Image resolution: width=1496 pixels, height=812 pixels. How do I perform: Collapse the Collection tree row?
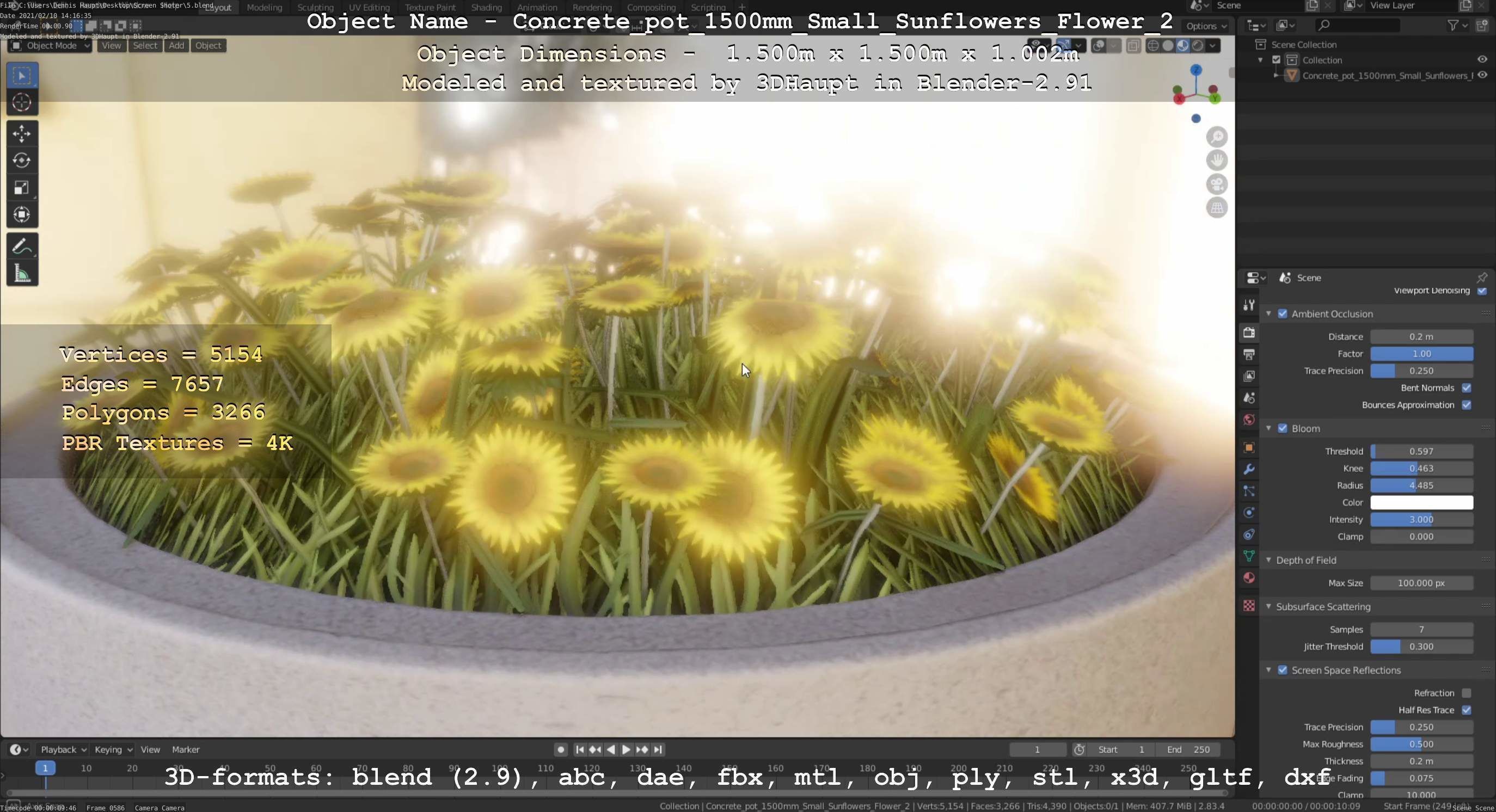click(x=1260, y=60)
